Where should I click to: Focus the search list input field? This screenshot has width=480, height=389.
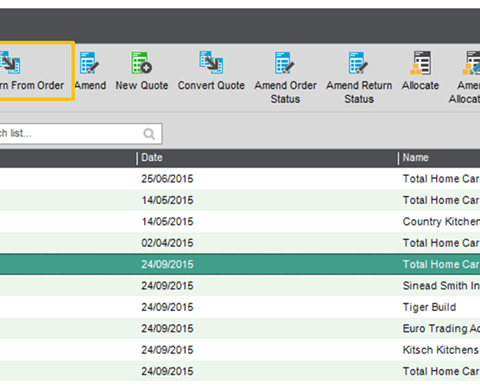coord(80,134)
